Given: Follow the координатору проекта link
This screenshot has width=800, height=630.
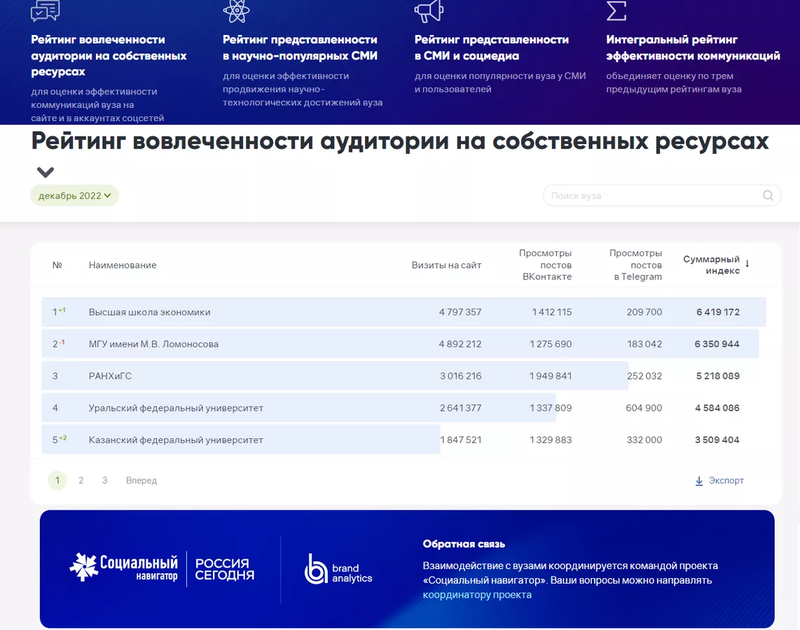Looking at the screenshot, I should pos(477,595).
